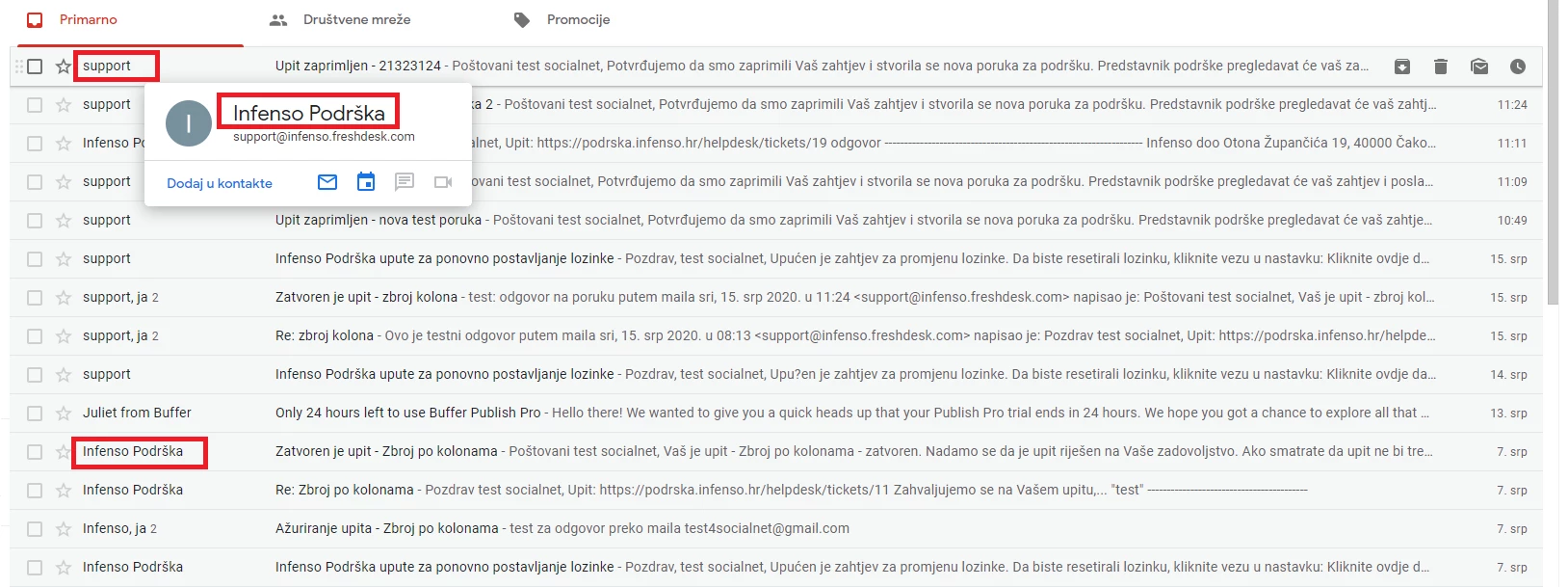Click 'Infenso Podrška' name in contact card
This screenshot has width=1568, height=587.
(309, 113)
